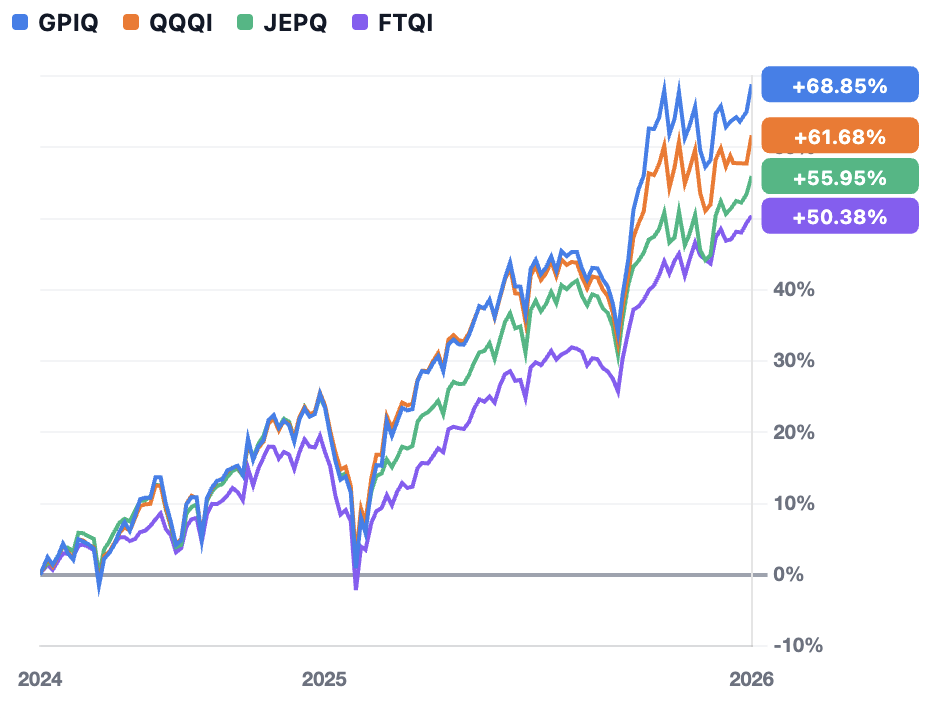
Task: Click the purple FTQI legend swatch
Action: [359, 22]
